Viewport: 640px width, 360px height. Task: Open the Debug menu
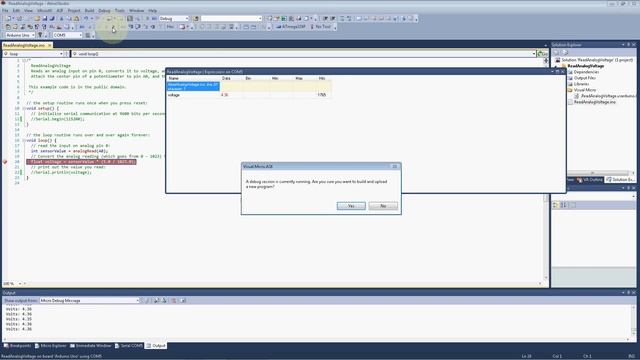(104, 10)
